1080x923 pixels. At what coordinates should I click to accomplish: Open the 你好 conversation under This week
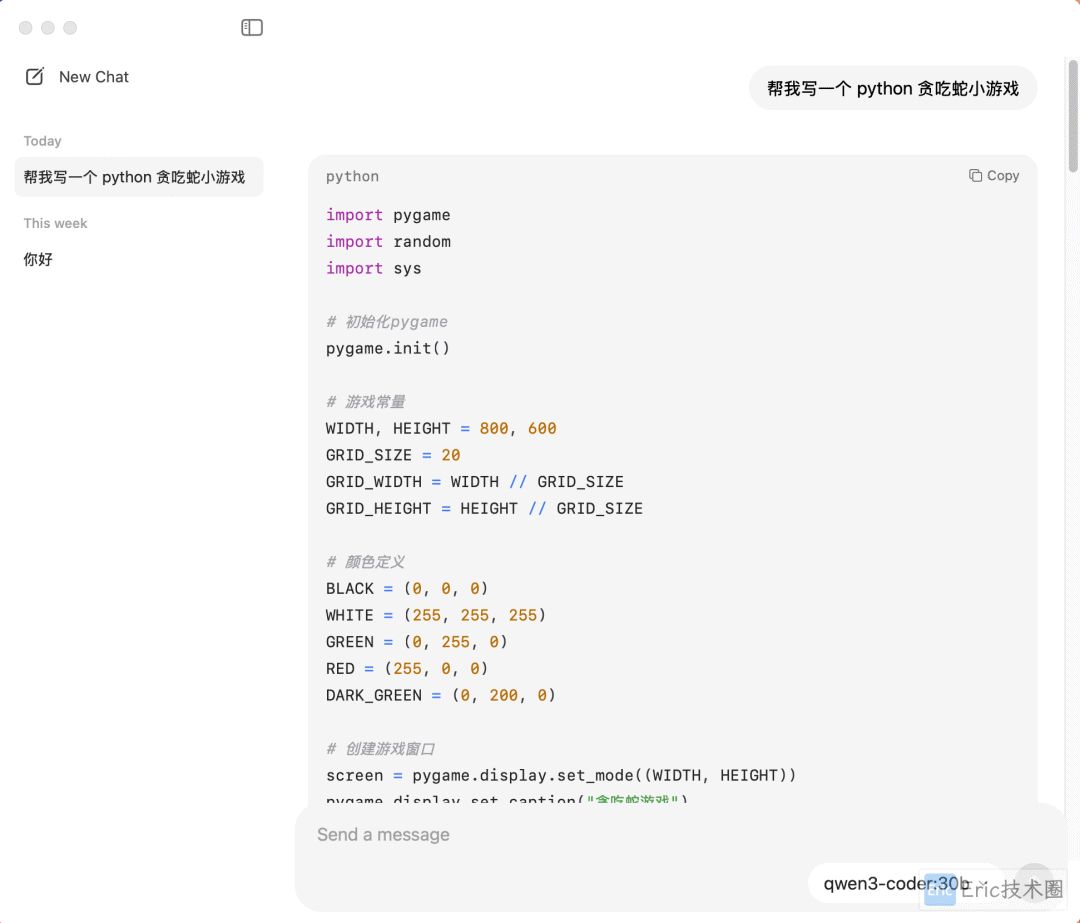38,259
